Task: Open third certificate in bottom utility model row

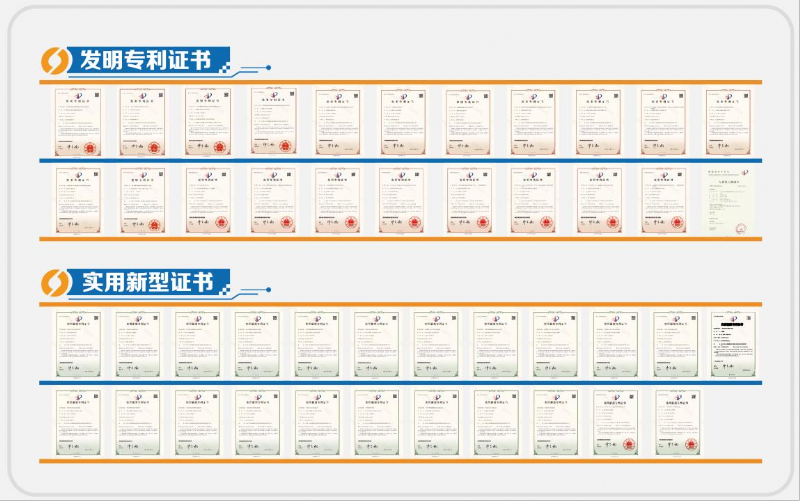Action: pos(197,421)
